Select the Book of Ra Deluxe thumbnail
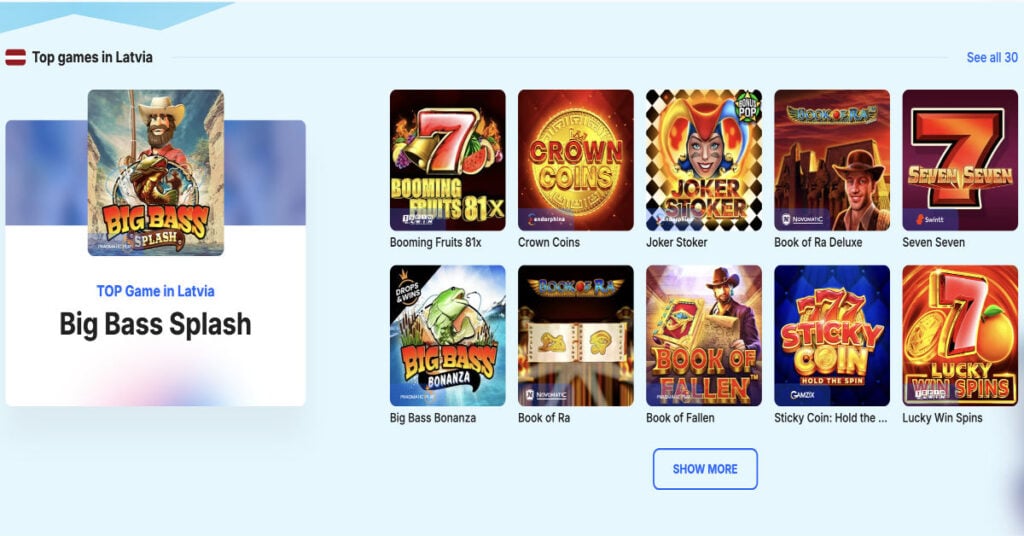1024x536 pixels. pyautogui.click(x=832, y=160)
